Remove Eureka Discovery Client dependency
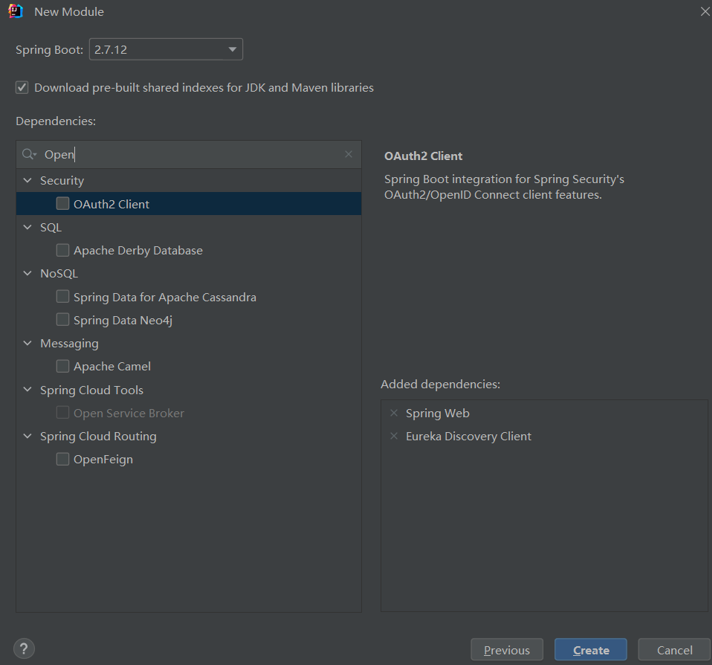This screenshot has height=665, width=712. point(394,436)
